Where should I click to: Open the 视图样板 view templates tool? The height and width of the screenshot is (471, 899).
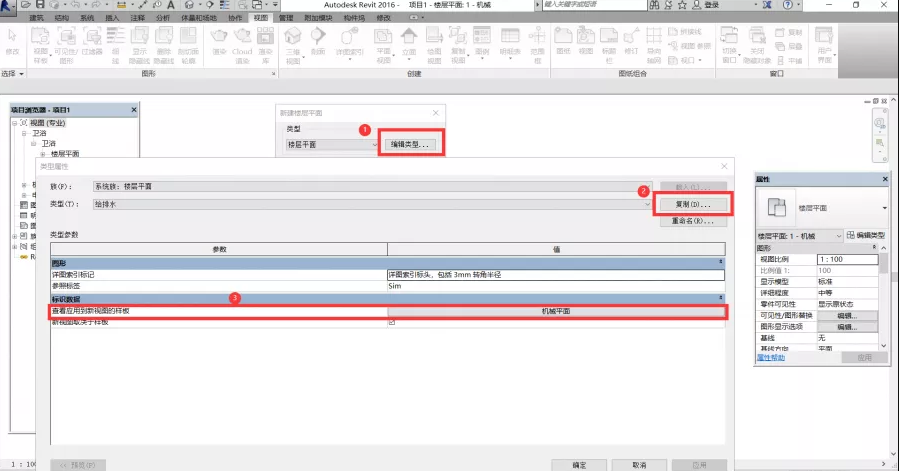pos(40,45)
